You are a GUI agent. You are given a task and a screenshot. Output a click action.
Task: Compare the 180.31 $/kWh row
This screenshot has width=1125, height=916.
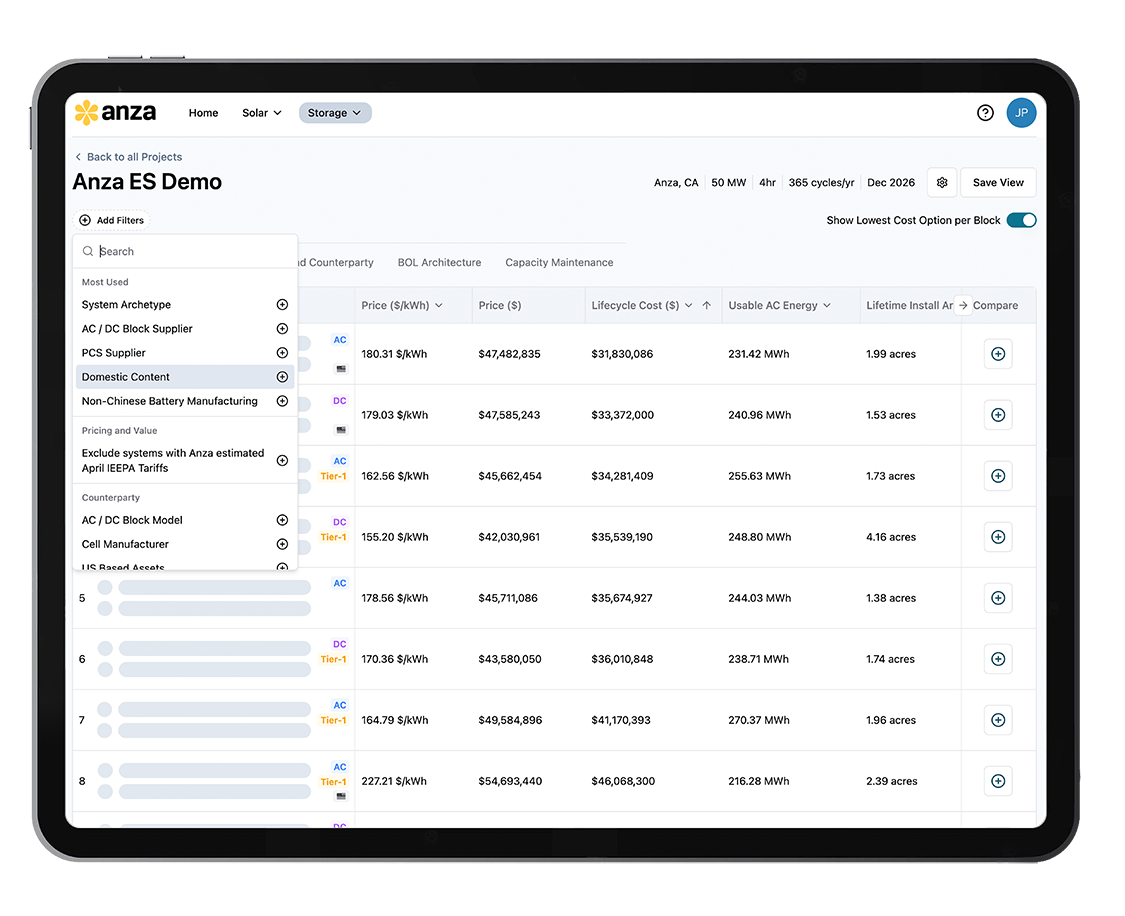[998, 354]
